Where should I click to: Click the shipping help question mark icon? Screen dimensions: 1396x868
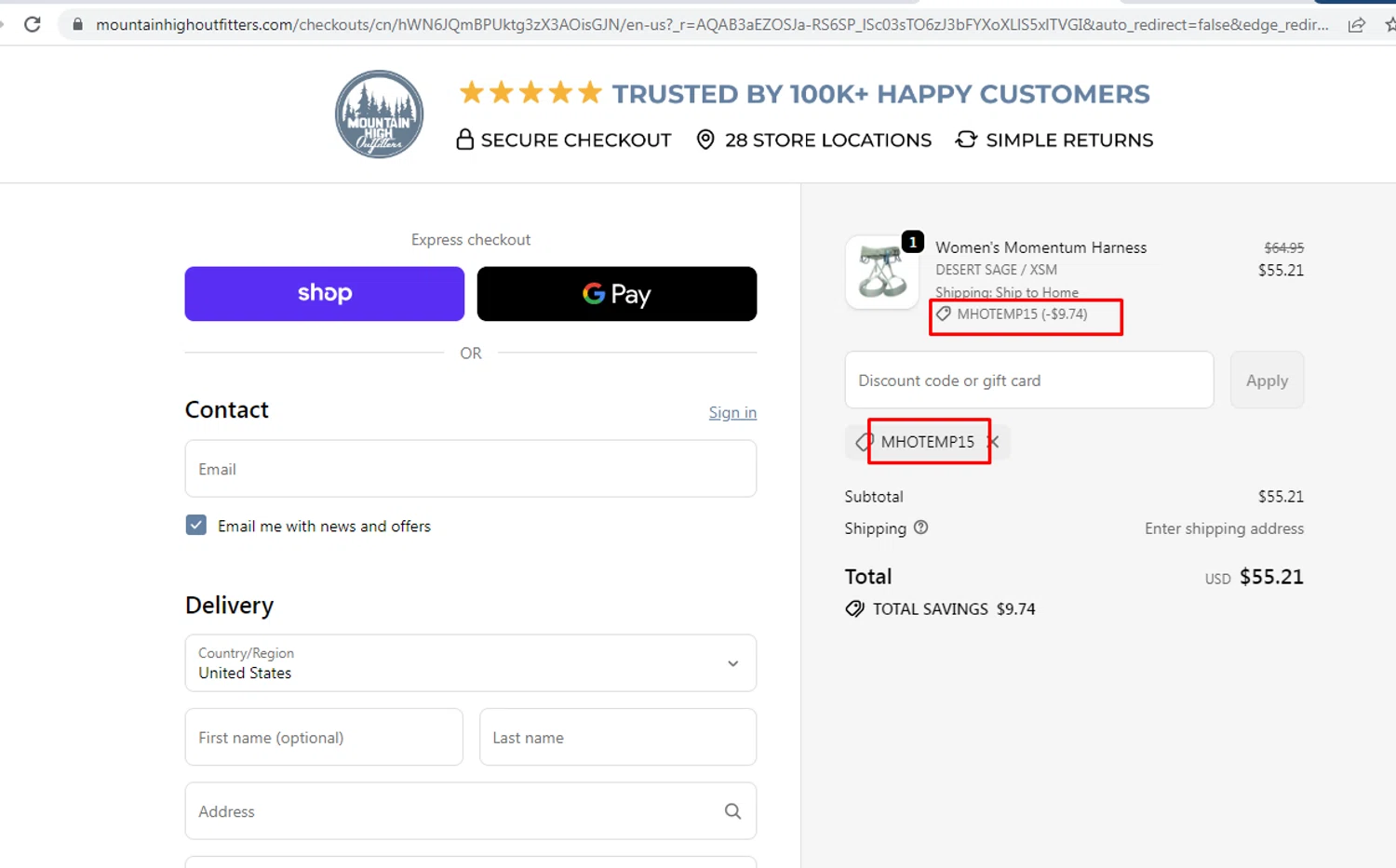pyautogui.click(x=920, y=527)
